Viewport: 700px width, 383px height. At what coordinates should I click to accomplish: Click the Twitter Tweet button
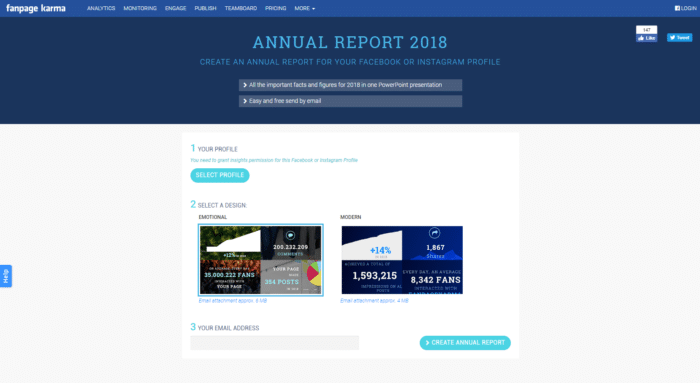click(x=679, y=38)
